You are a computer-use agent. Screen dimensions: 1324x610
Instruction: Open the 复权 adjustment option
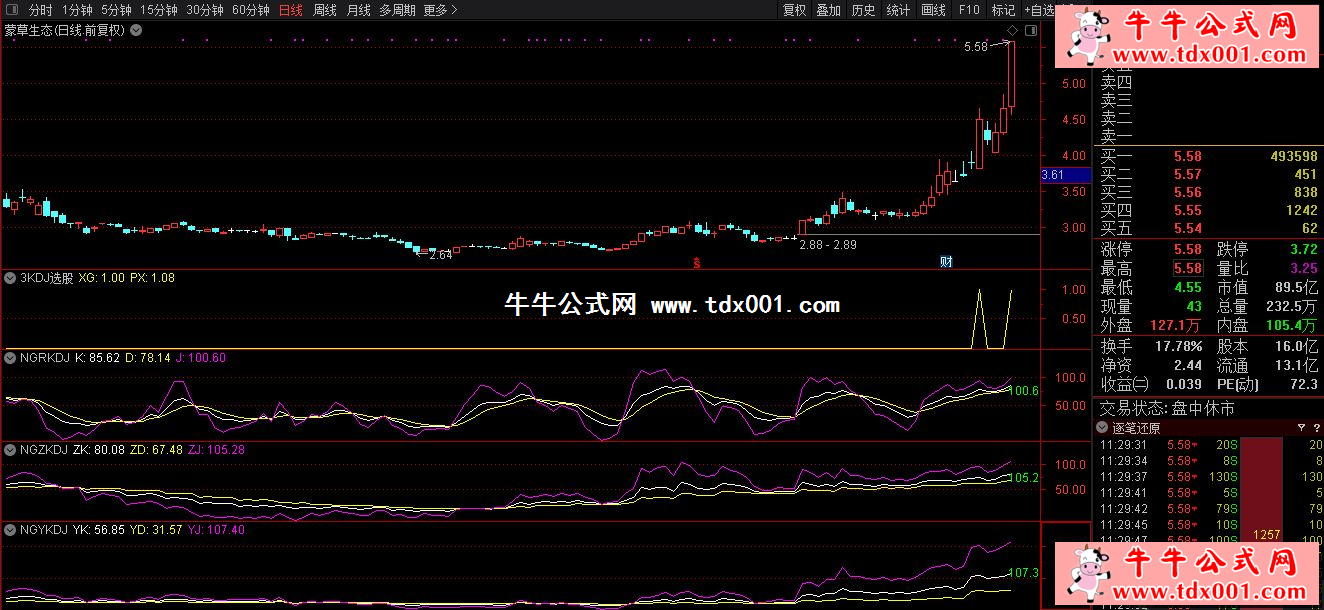click(795, 10)
